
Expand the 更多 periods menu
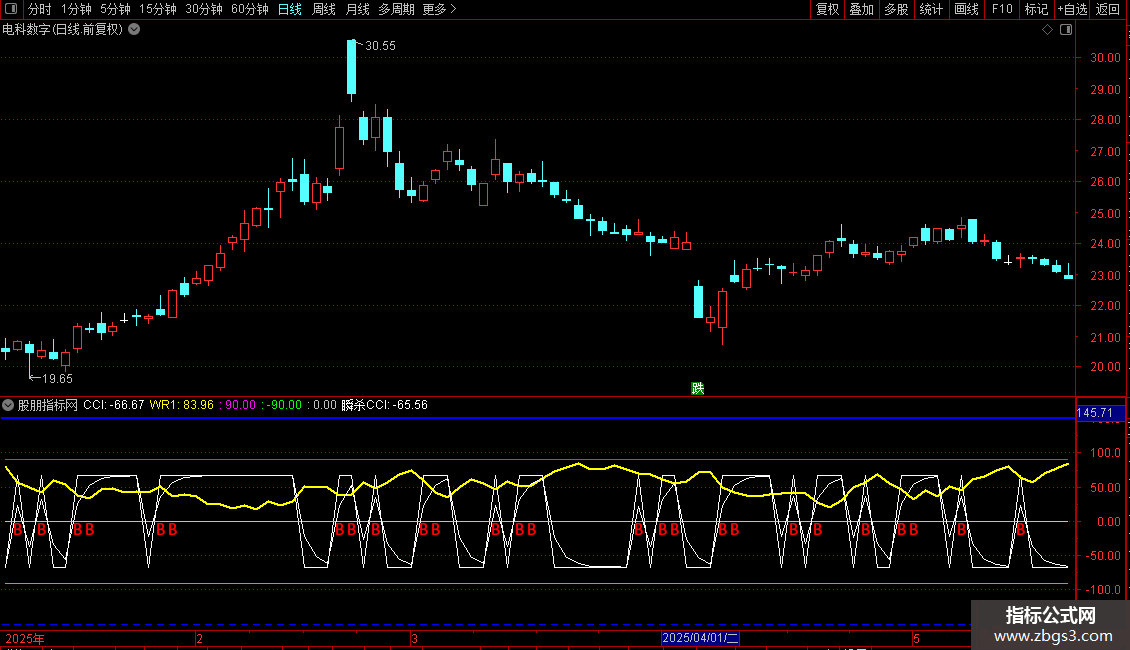(439, 10)
